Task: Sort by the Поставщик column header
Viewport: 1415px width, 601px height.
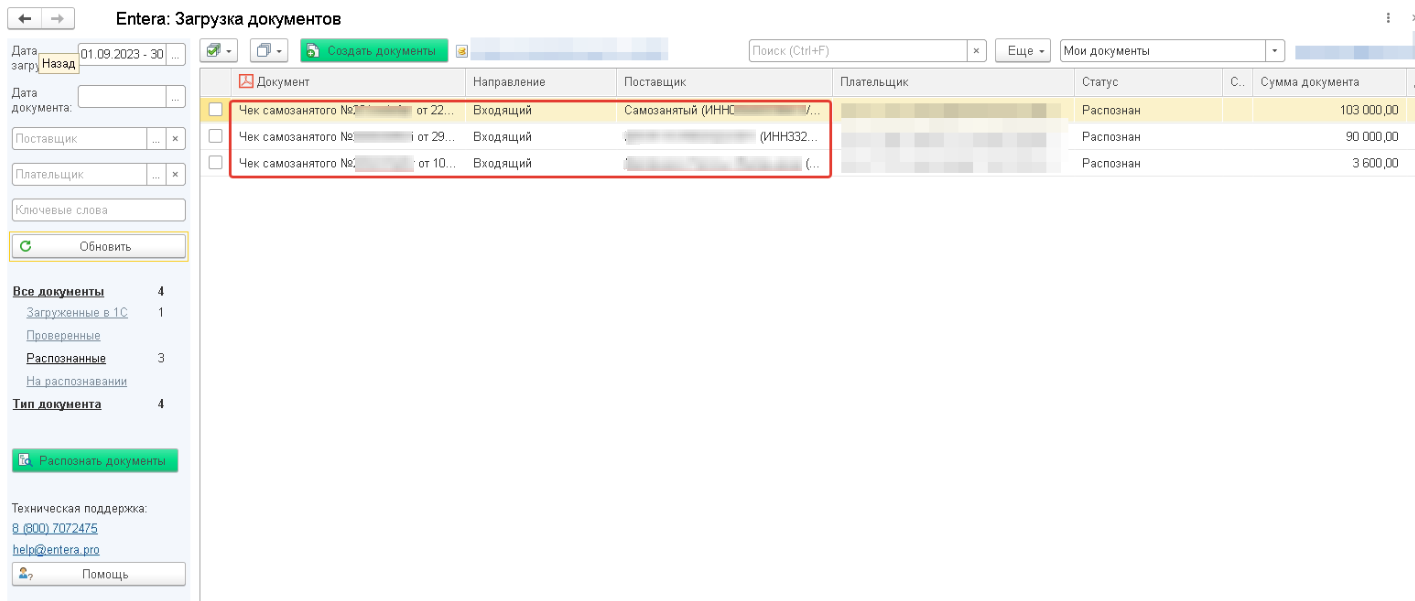Action: pyautogui.click(x=724, y=82)
